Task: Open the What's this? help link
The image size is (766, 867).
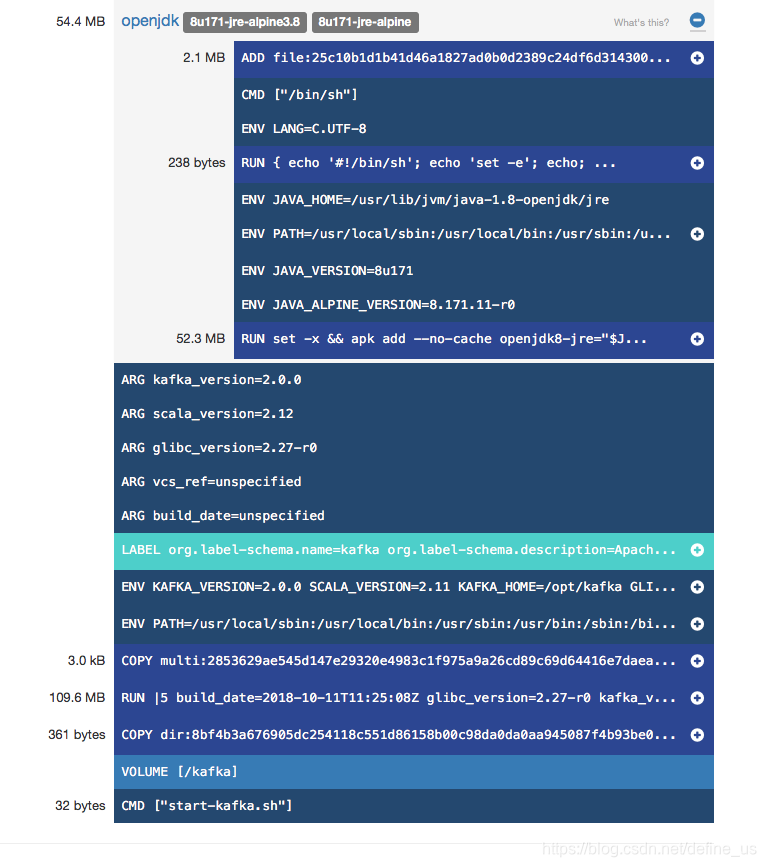Action: click(641, 23)
